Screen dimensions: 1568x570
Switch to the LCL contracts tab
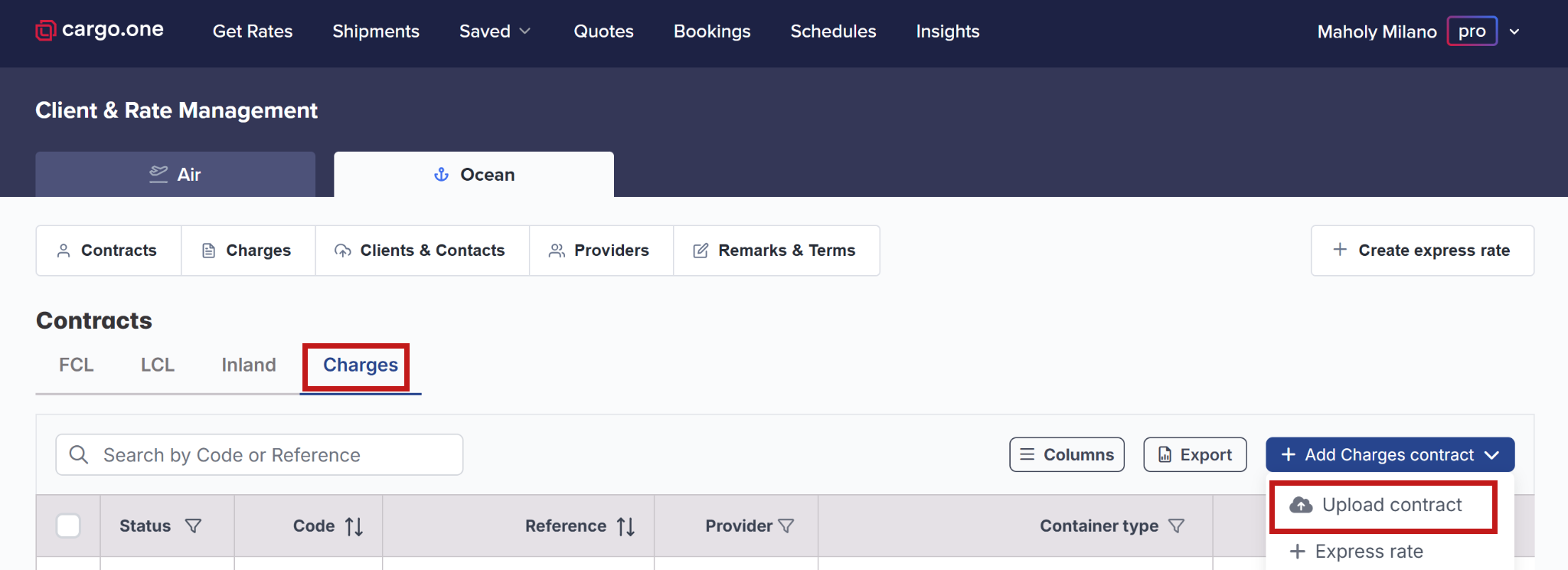158,365
